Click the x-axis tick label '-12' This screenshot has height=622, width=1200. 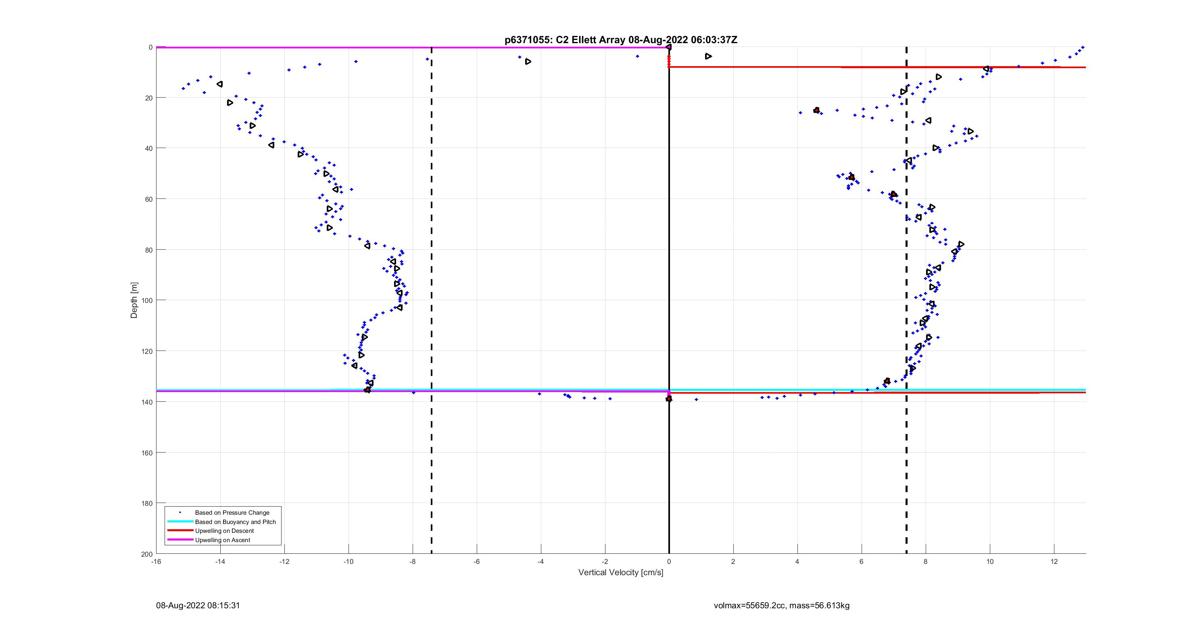[x=284, y=562]
